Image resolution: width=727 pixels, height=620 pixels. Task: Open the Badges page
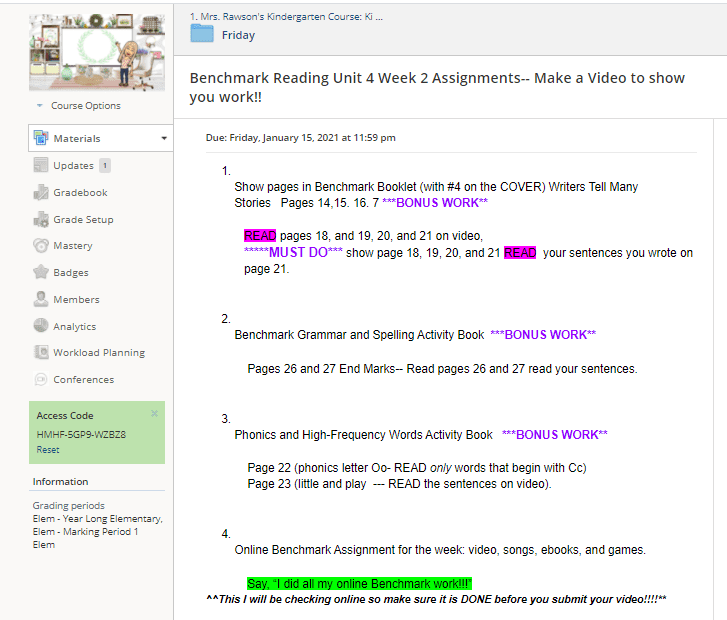70,273
